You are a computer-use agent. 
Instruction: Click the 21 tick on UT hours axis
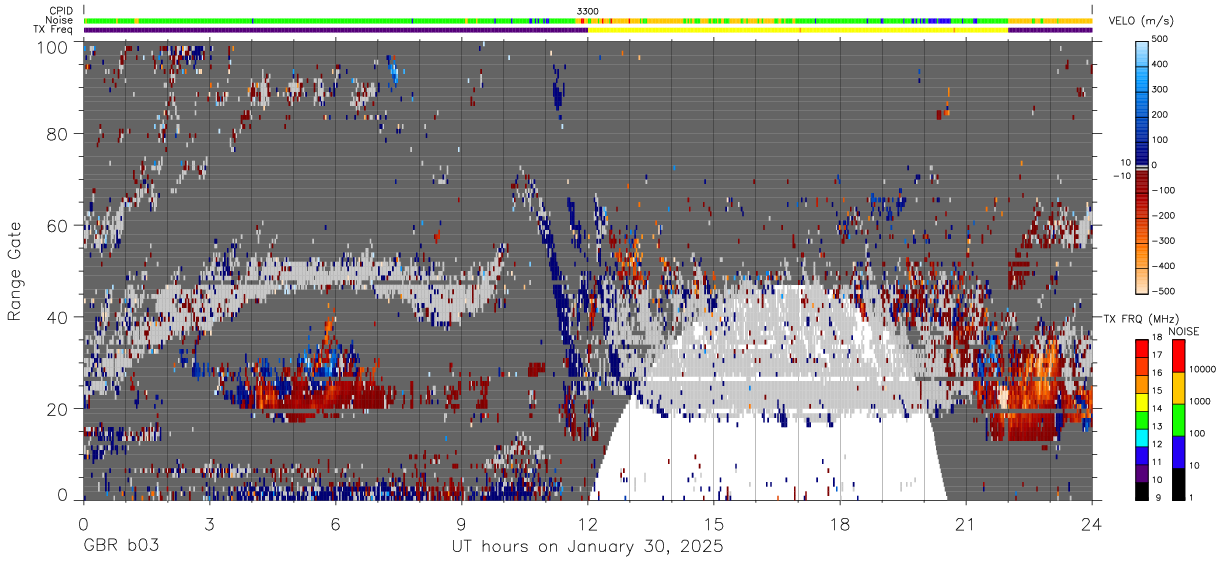click(x=966, y=523)
